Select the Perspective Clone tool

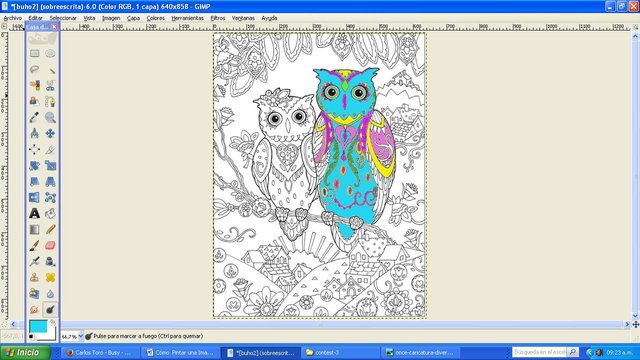(34, 293)
